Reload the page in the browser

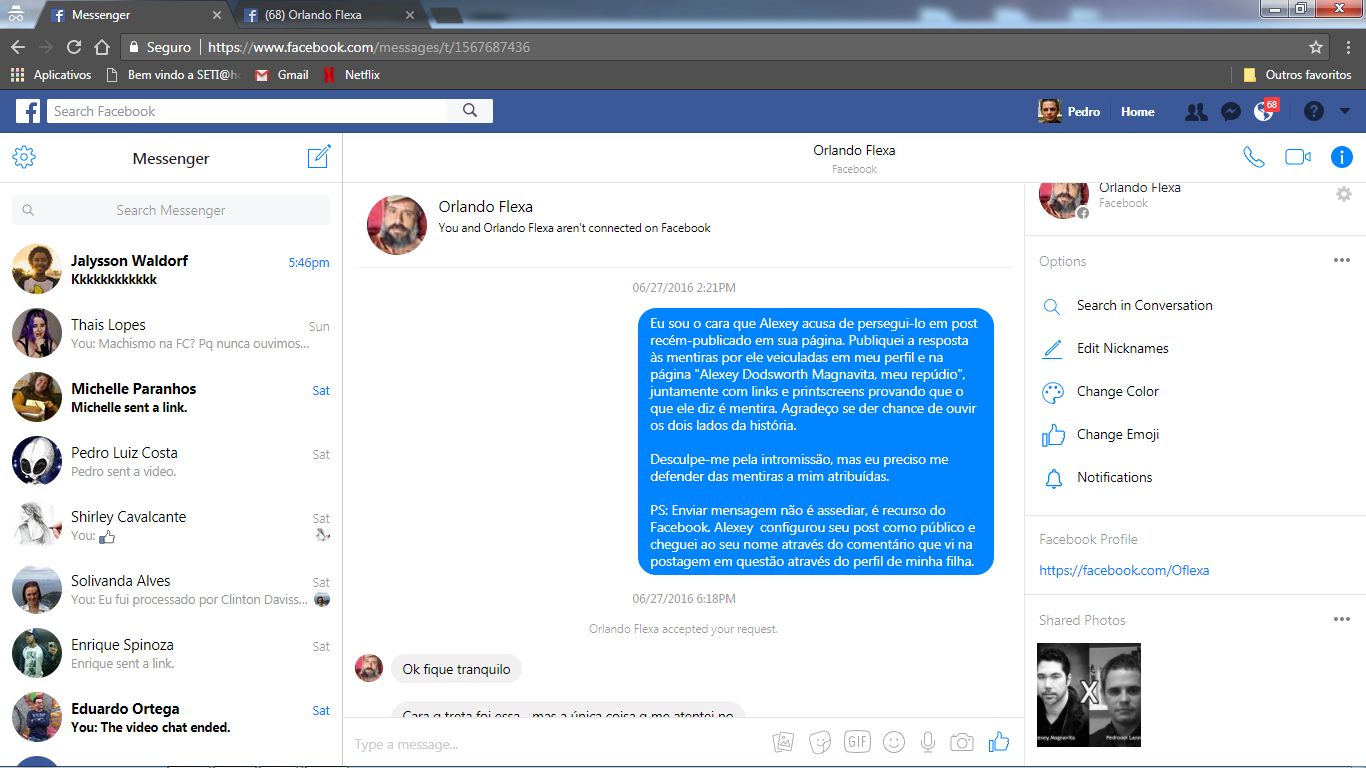point(74,47)
